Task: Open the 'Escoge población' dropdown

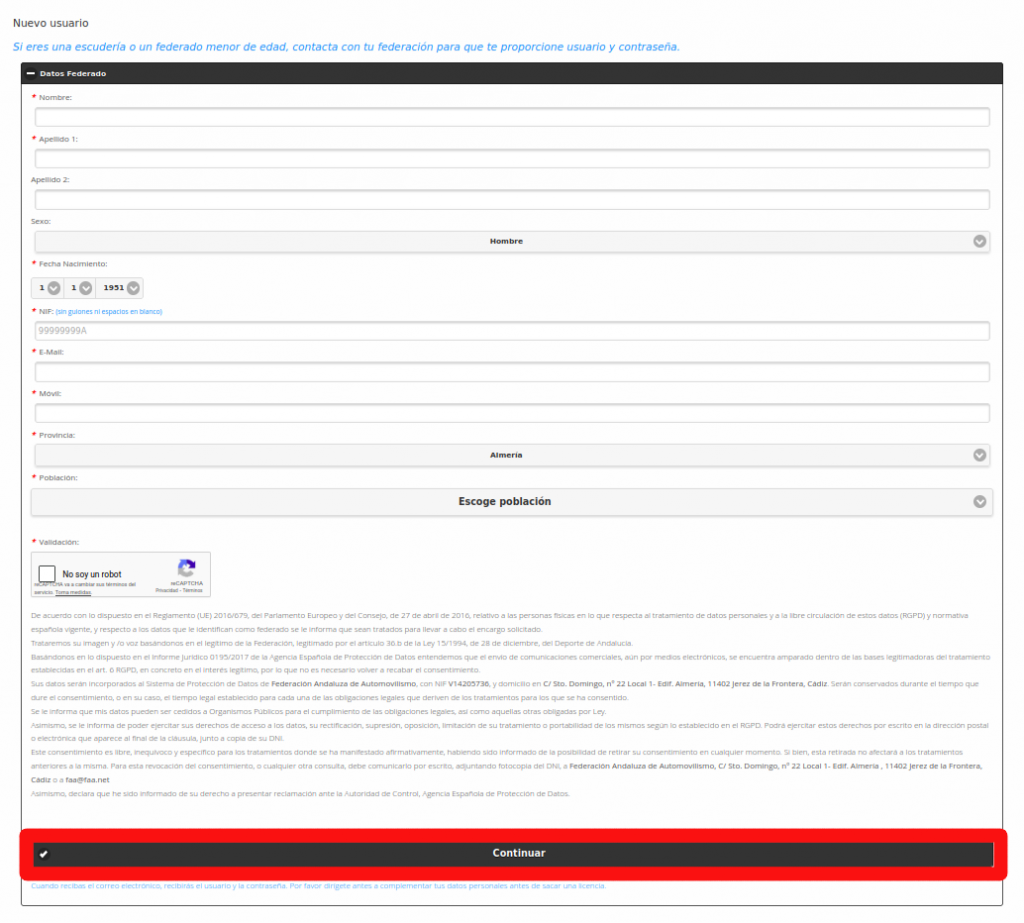Action: coord(504,502)
